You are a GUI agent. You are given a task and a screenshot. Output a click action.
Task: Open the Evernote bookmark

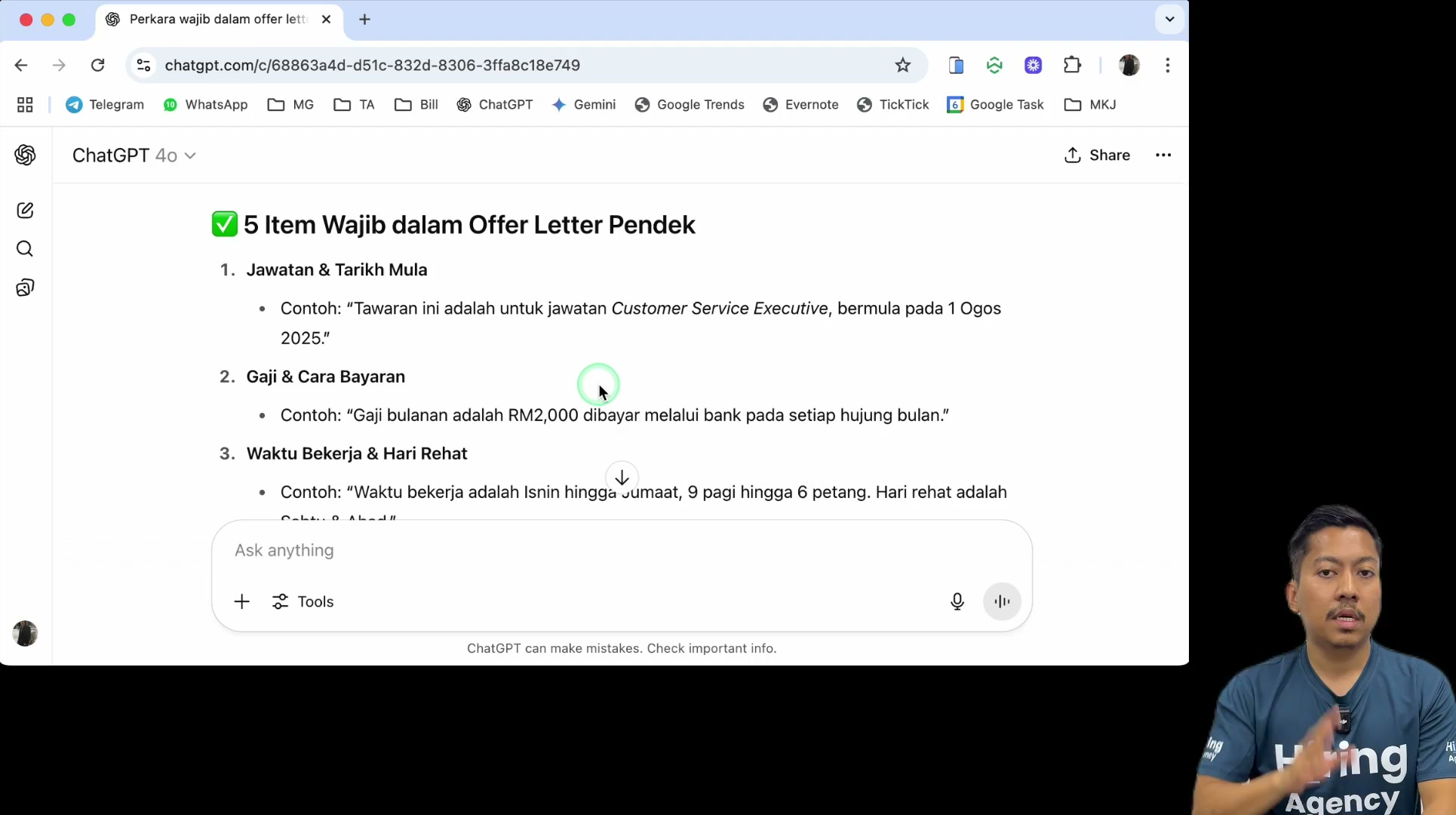pos(800,105)
